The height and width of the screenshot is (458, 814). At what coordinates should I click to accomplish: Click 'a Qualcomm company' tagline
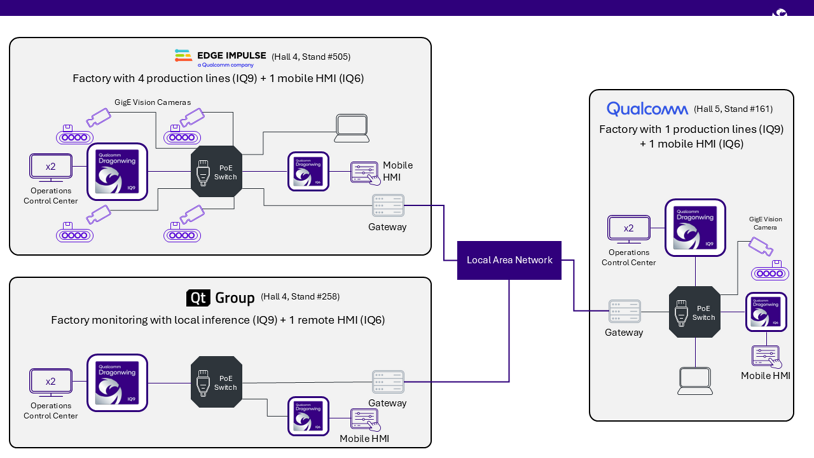[x=225, y=65]
